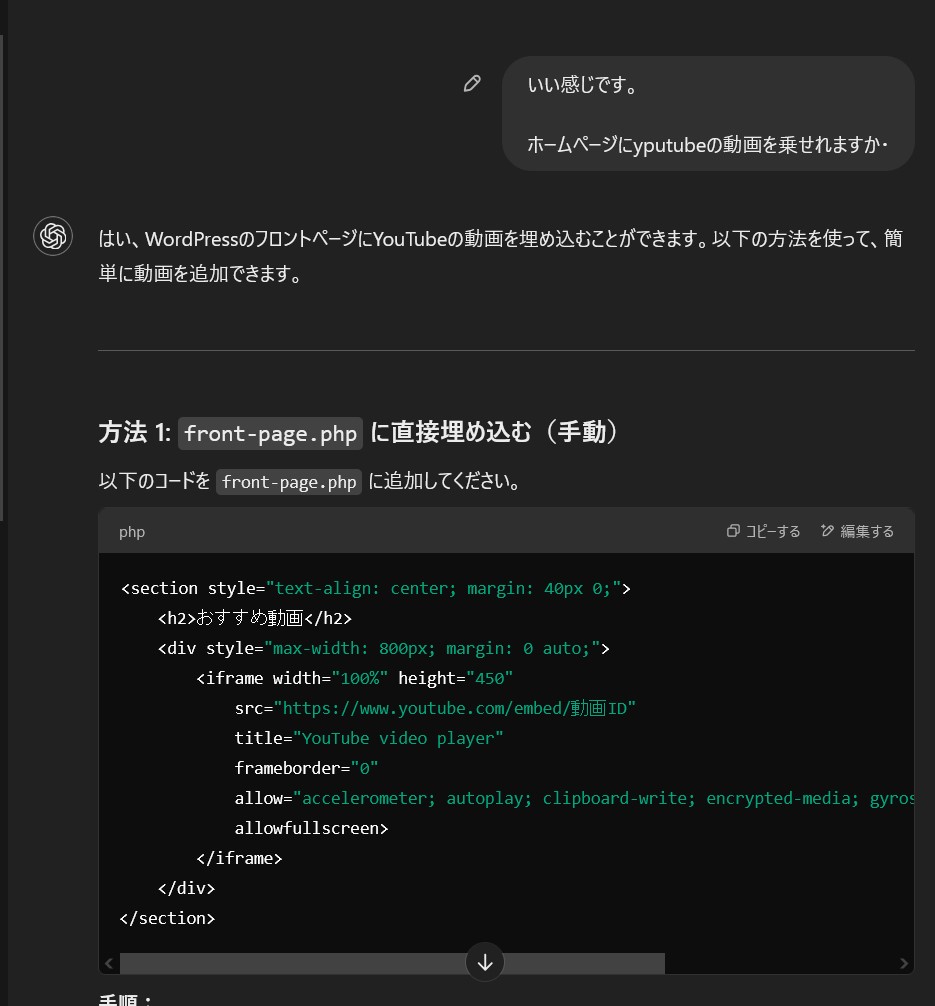
Task: Copy the PHP code with コピーする
Action: click(x=764, y=531)
